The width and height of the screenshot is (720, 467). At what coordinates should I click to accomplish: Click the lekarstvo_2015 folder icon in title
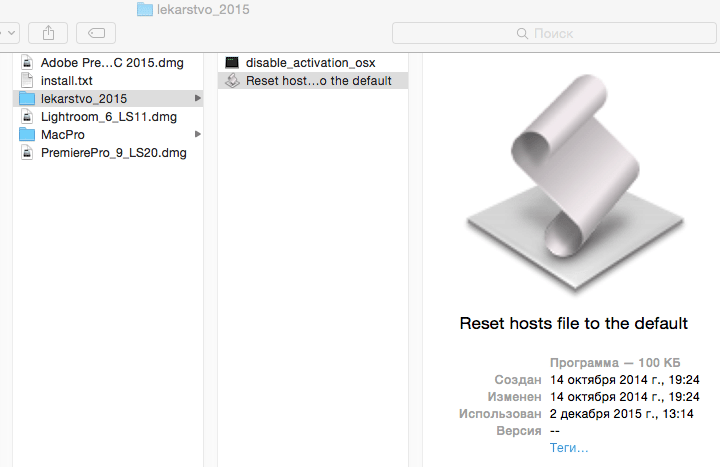point(145,9)
